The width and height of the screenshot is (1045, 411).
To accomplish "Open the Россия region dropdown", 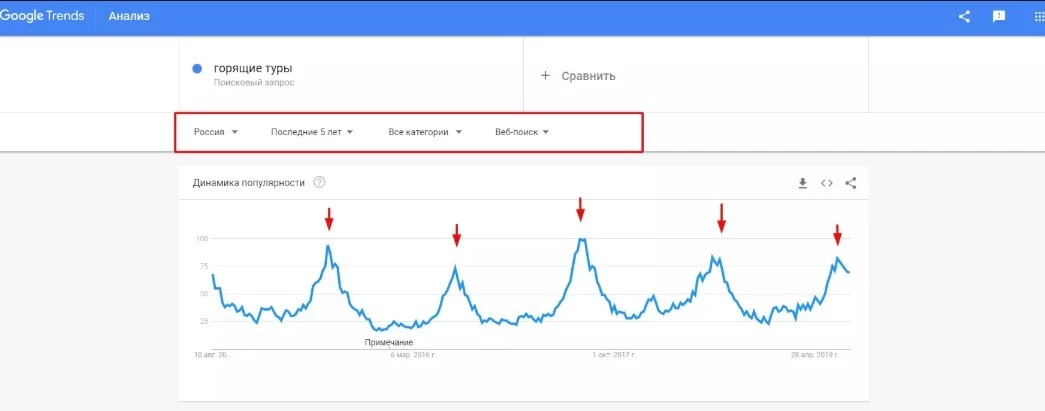I will [x=216, y=132].
